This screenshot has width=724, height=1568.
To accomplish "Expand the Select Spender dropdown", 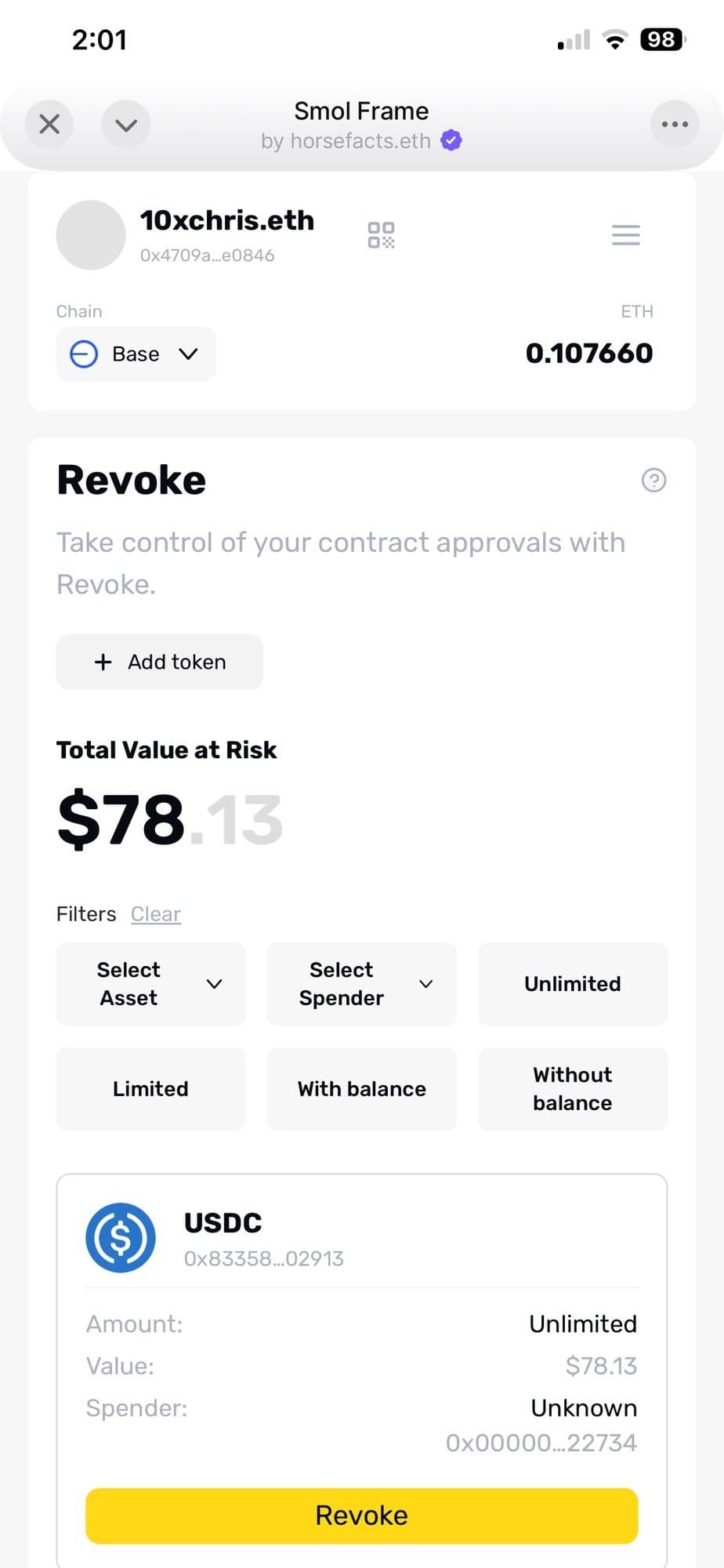I will (361, 984).
